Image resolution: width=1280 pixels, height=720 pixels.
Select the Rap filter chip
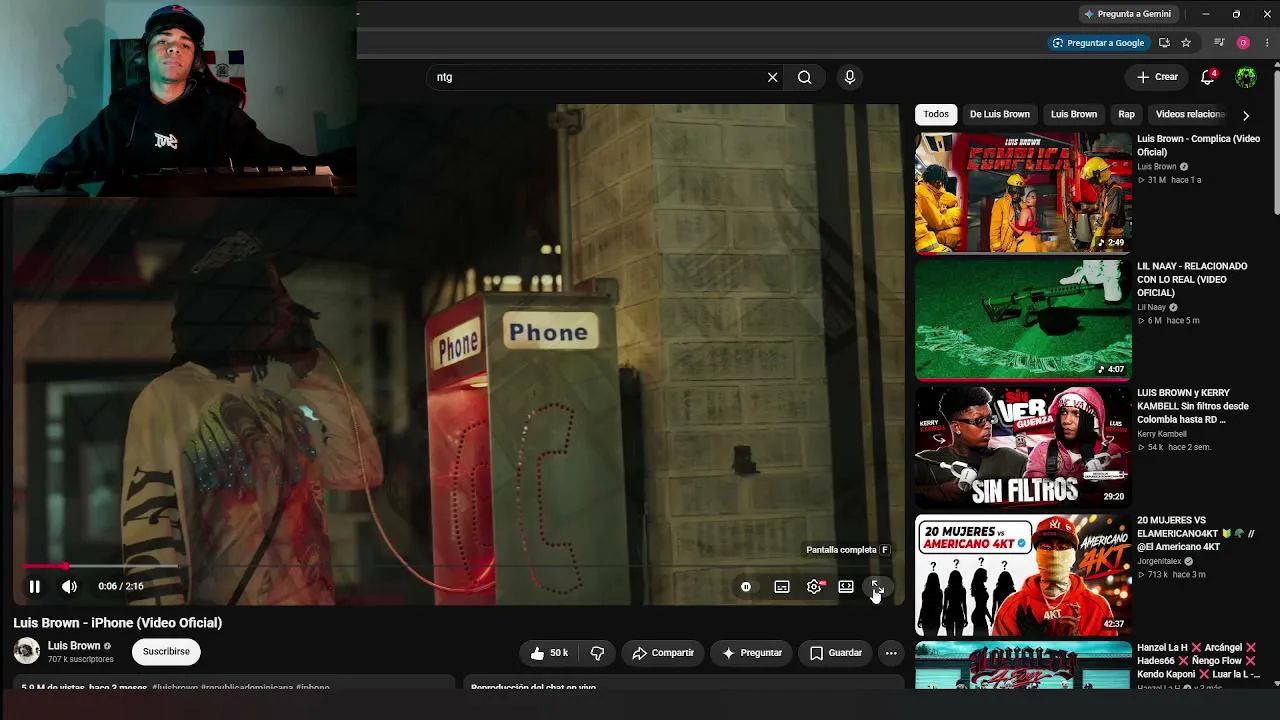tap(1127, 114)
